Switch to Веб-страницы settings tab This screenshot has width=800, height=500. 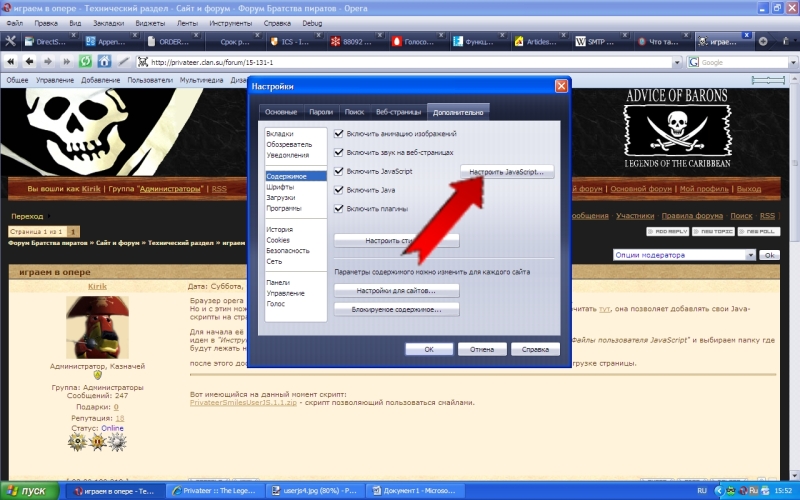pos(398,112)
